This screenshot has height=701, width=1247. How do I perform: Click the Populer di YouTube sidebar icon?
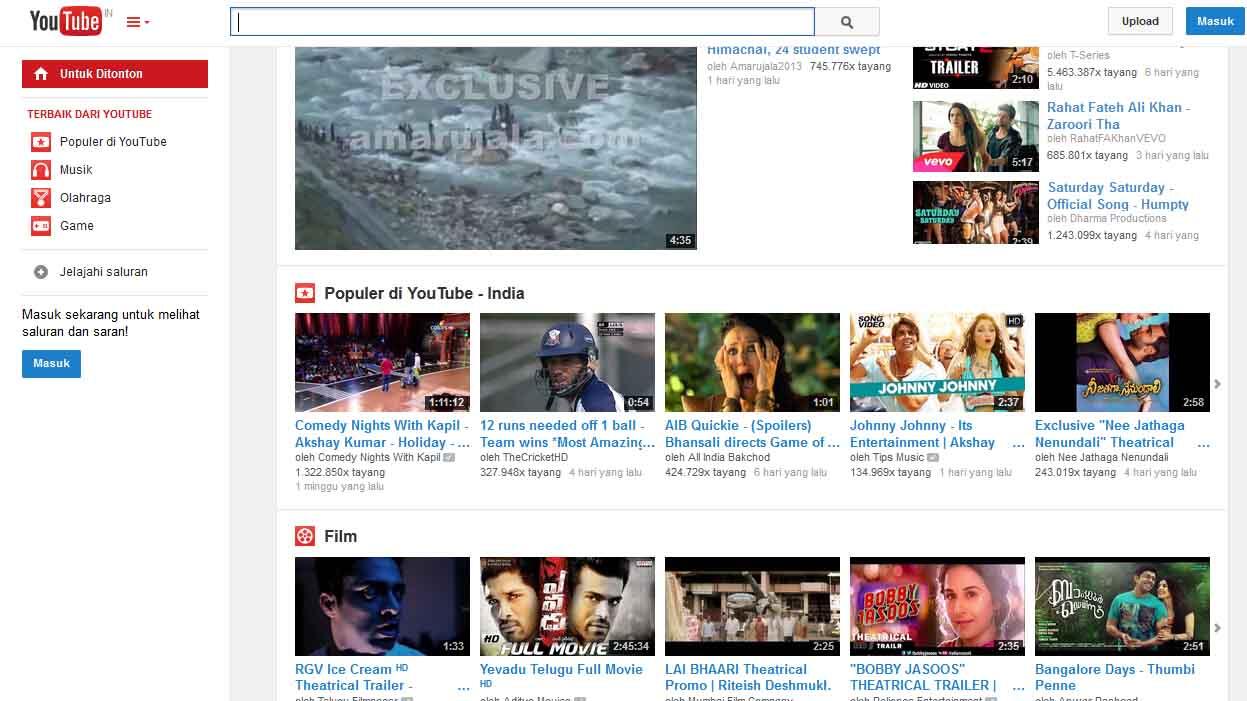[x=41, y=142]
